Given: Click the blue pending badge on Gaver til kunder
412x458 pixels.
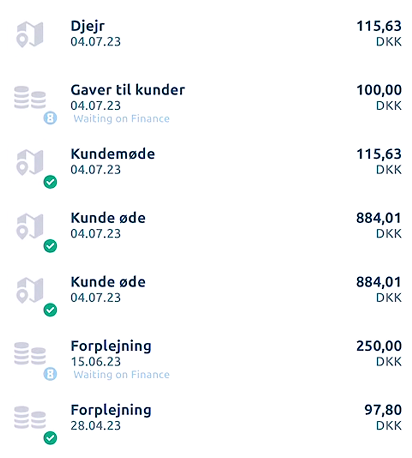Looking at the screenshot, I should point(50,118).
